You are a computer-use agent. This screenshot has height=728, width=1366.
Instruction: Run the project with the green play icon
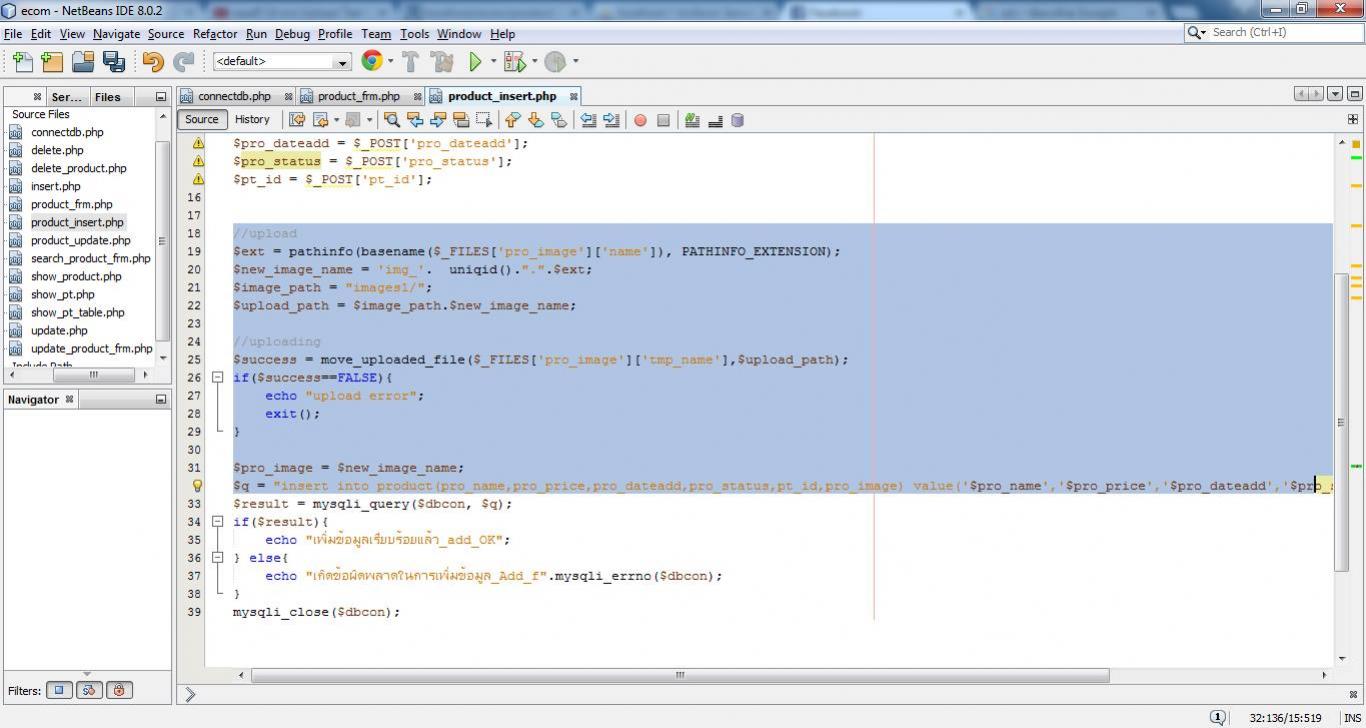476,62
